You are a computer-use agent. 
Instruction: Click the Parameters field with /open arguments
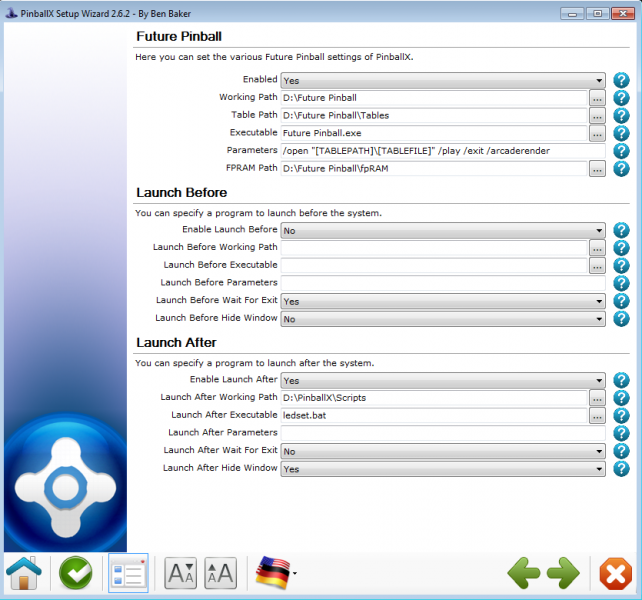click(443, 151)
